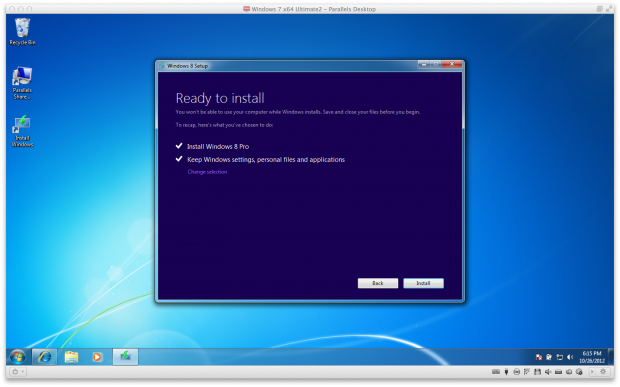Image resolution: width=620 pixels, height=387 pixels.
Task: Minimize the Windows 8 Setup dialog
Action: click(x=423, y=64)
